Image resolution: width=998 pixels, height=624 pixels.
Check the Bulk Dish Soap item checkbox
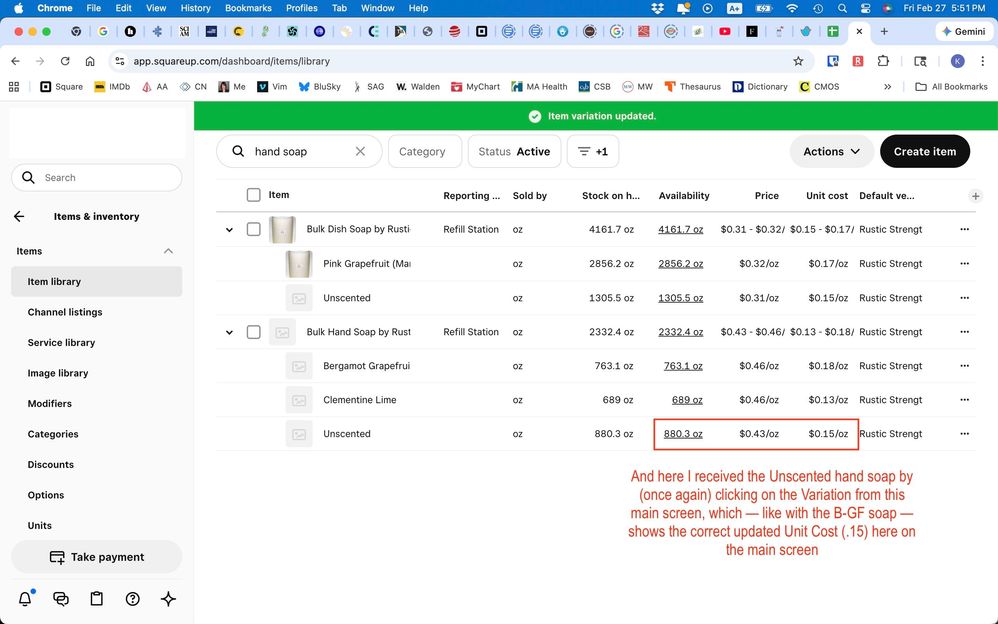click(253, 229)
